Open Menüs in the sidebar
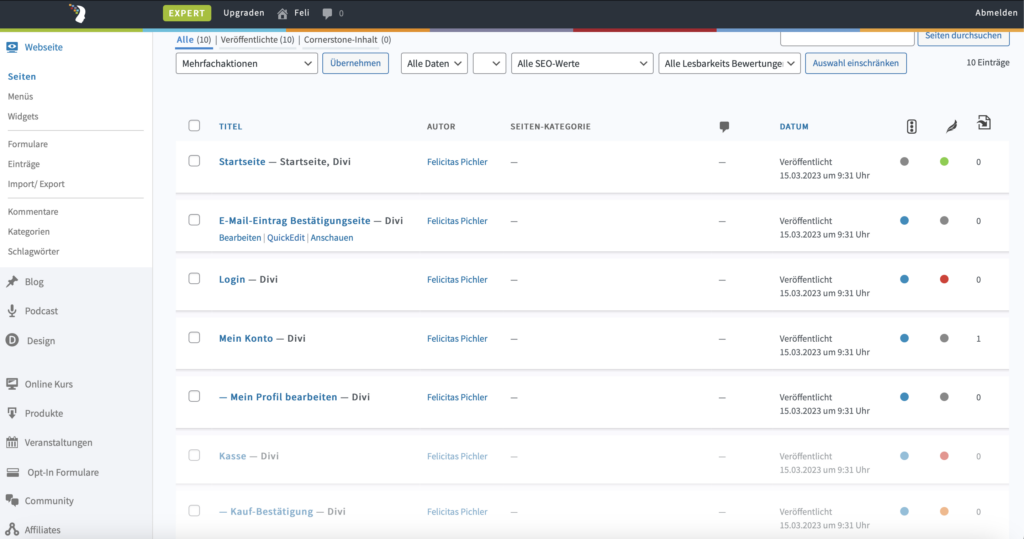 click(20, 96)
